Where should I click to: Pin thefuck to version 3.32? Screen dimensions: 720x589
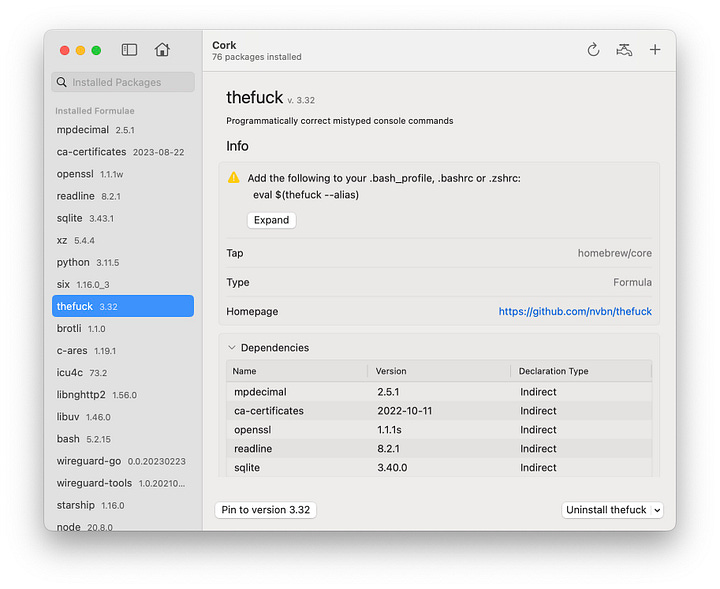tap(265, 510)
